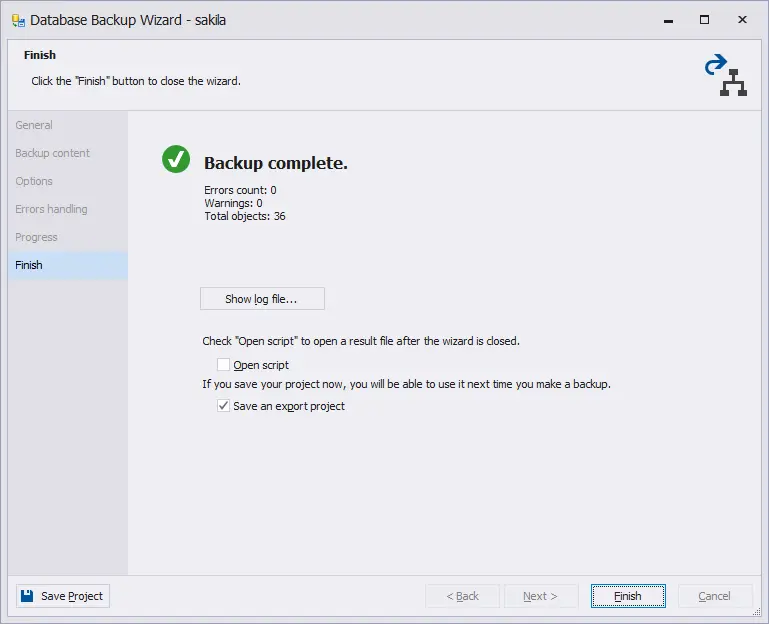The height and width of the screenshot is (624, 769).
Task: Click the window title 'Database Backup Wizard - sakila'
Action: pyautogui.click(x=128, y=20)
